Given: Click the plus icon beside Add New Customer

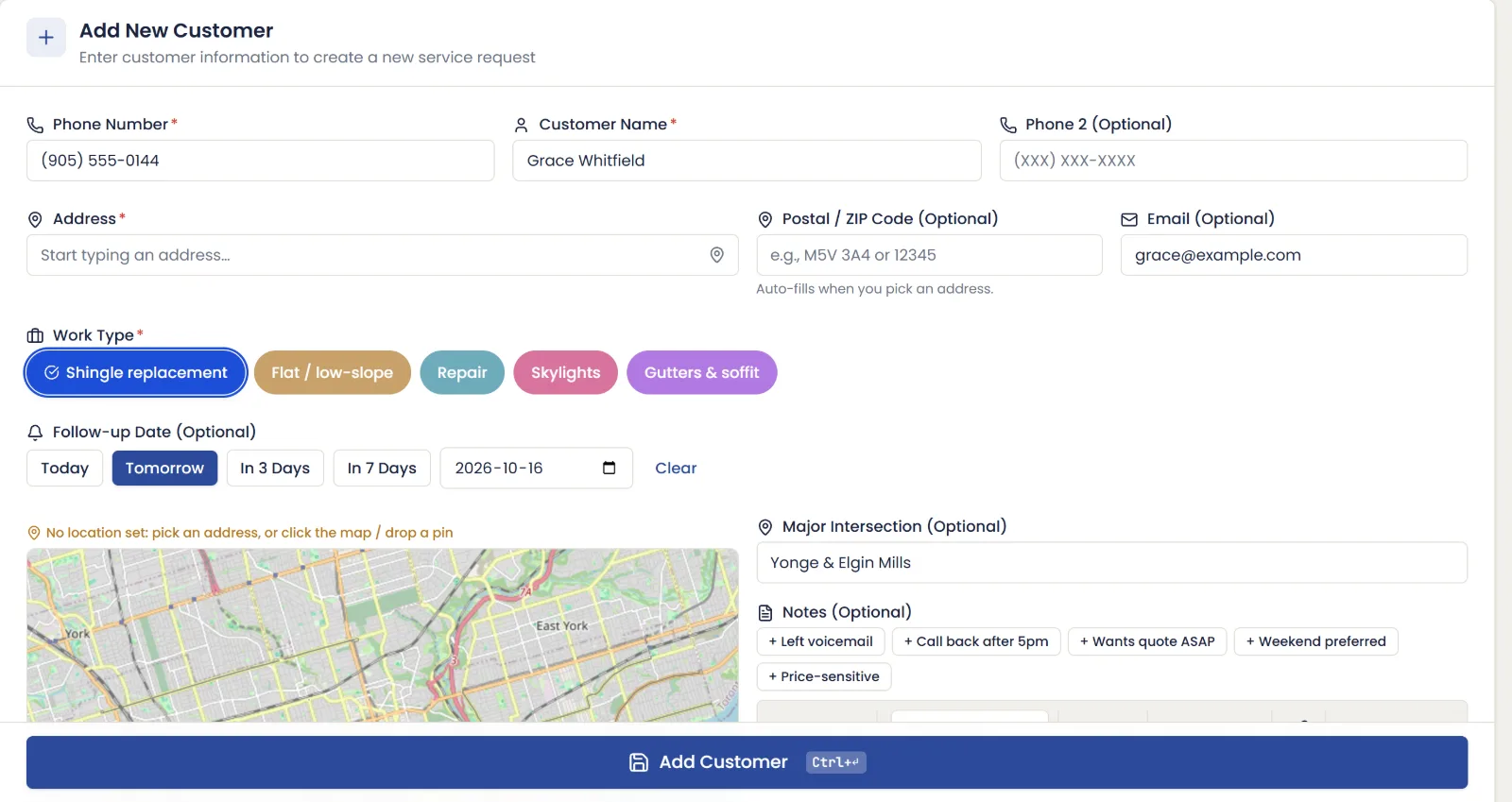Looking at the screenshot, I should pyautogui.click(x=45, y=38).
